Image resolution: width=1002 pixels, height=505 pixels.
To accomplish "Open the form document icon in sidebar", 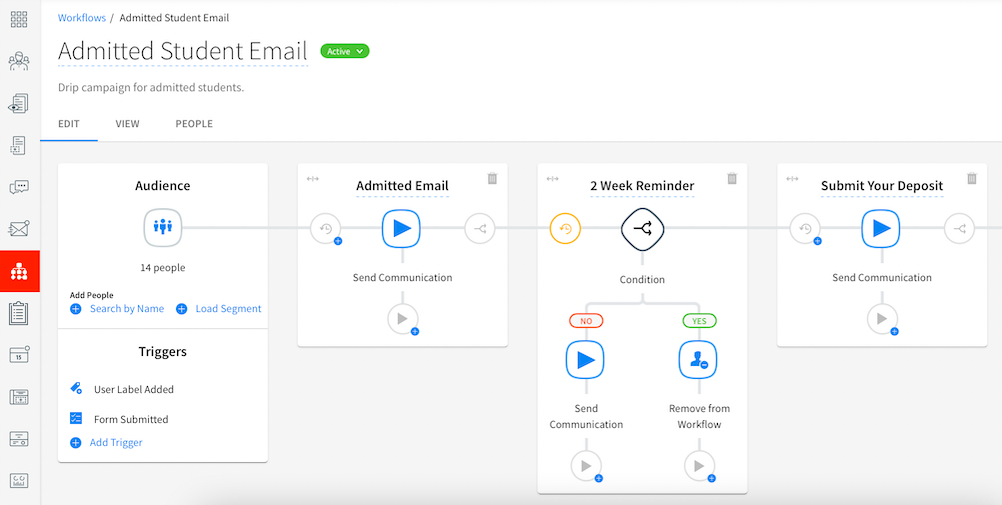I will pyautogui.click(x=19, y=145).
